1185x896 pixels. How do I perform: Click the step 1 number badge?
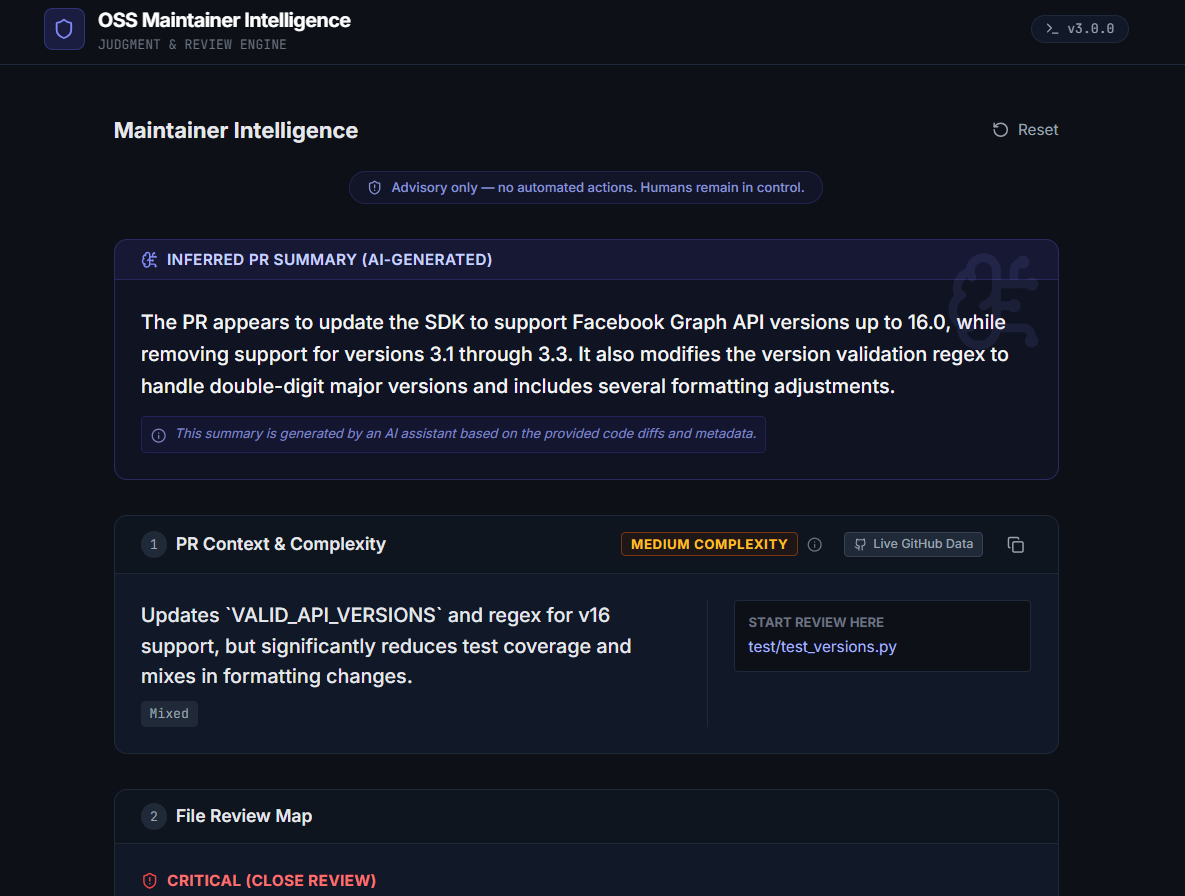pyautogui.click(x=153, y=544)
